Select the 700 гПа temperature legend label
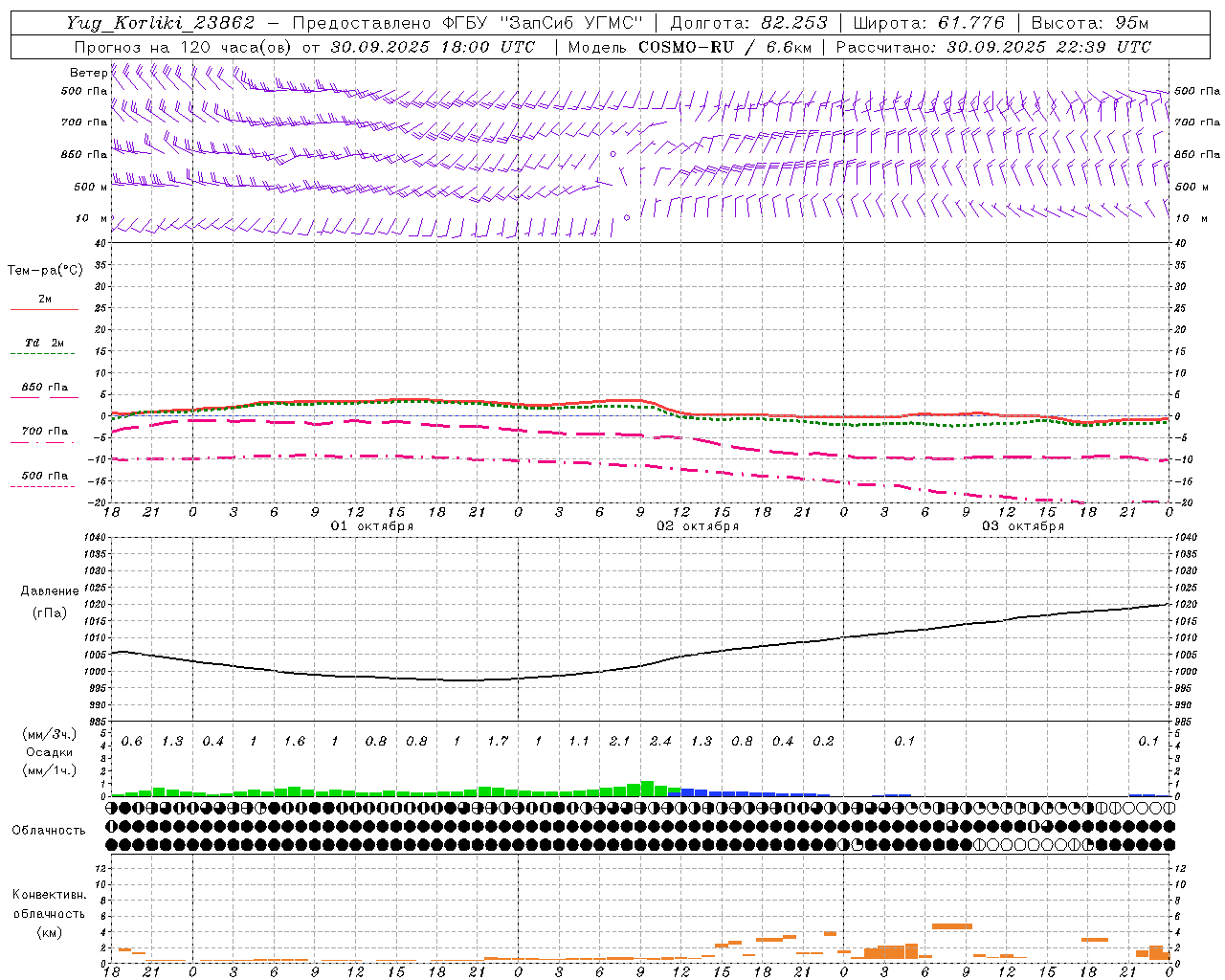This screenshot has height=980, width=1225. click(44, 432)
